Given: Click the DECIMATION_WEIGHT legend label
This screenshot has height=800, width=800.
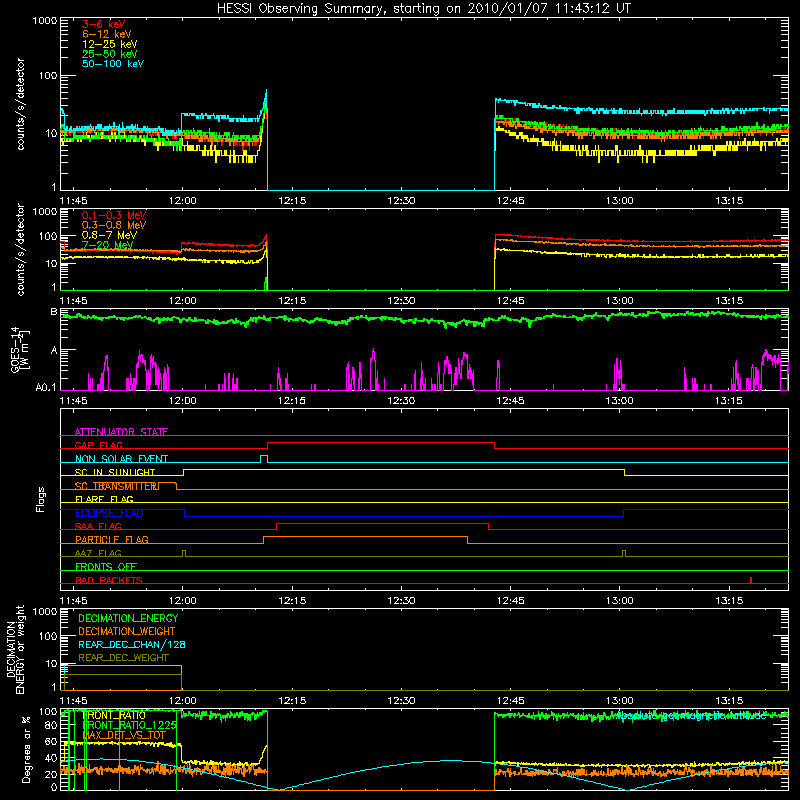Looking at the screenshot, I should pyautogui.click(x=127, y=631).
